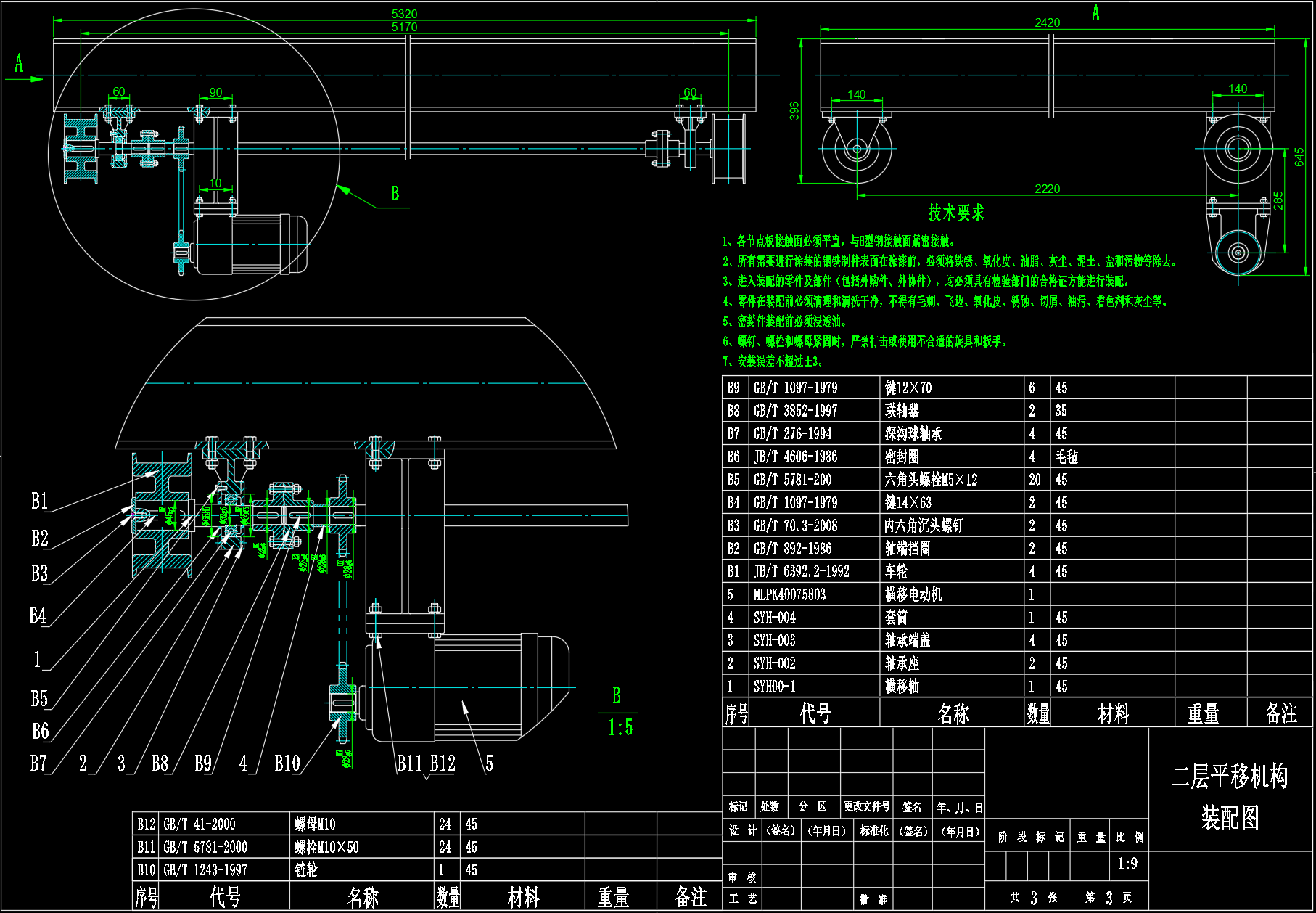This screenshot has height=913, width=1316.
Task: Select the number 5 motor callout
Action: coord(489,763)
